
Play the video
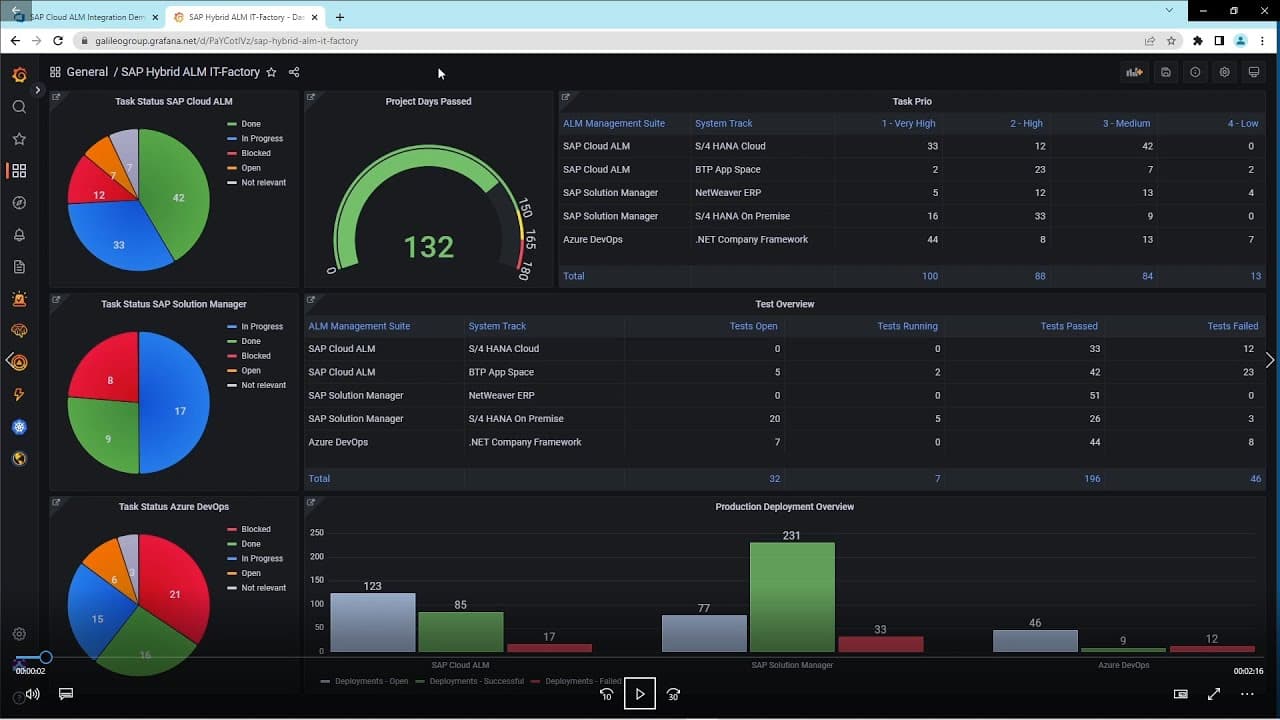point(640,694)
